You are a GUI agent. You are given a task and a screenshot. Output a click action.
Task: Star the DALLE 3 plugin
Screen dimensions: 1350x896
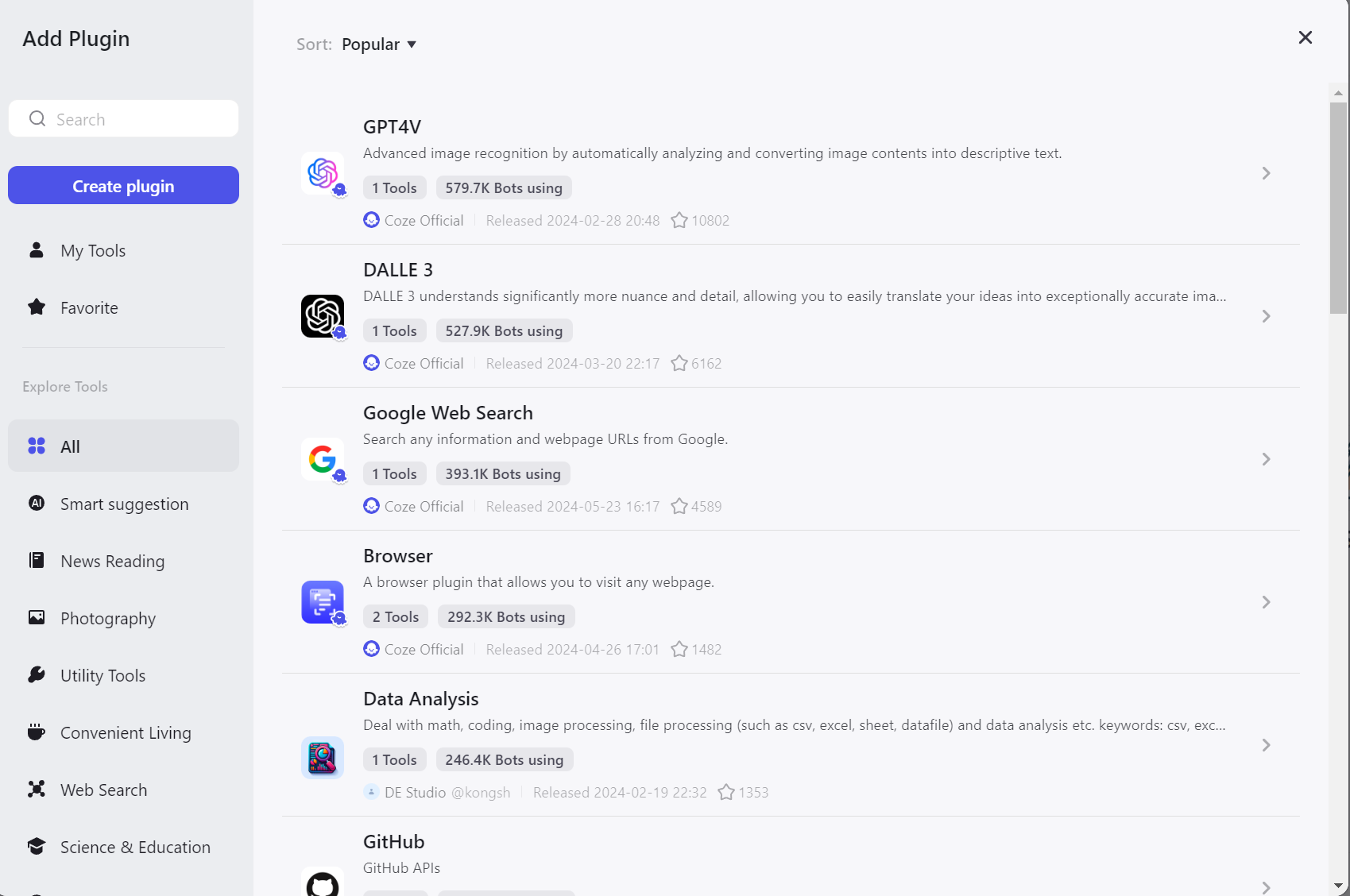[x=679, y=363]
